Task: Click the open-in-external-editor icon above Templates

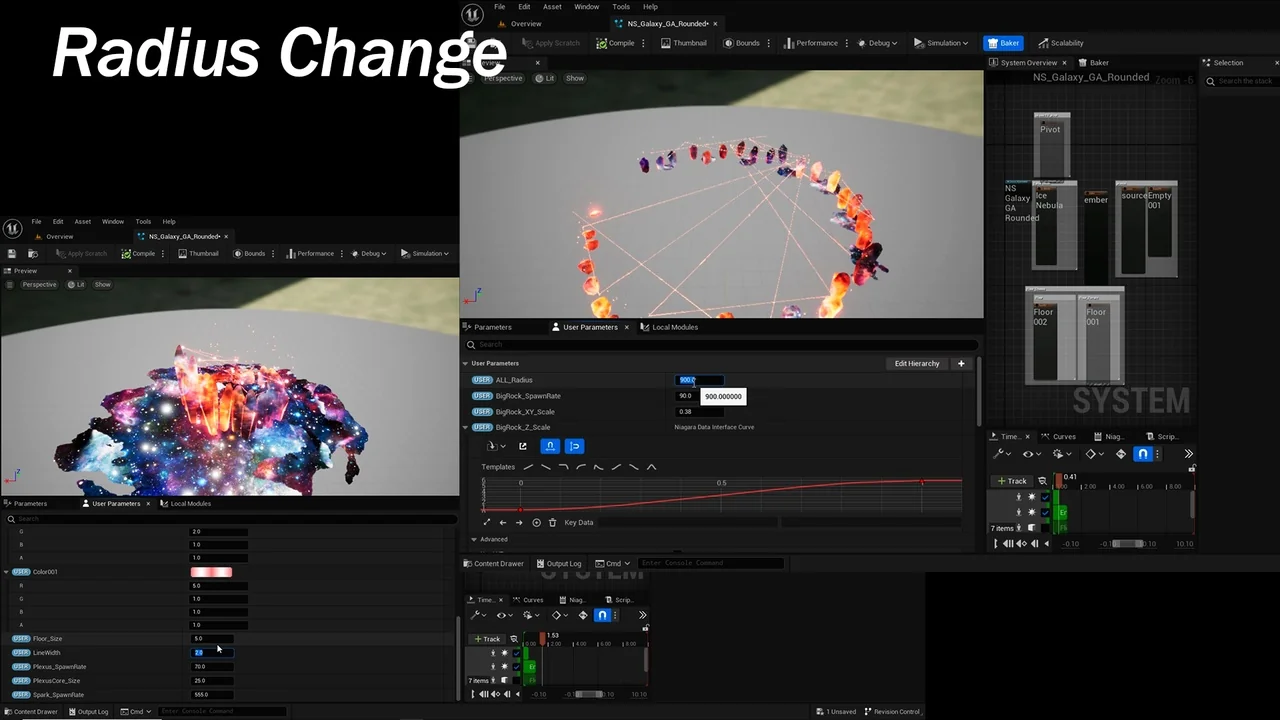Action: pyautogui.click(x=522, y=446)
